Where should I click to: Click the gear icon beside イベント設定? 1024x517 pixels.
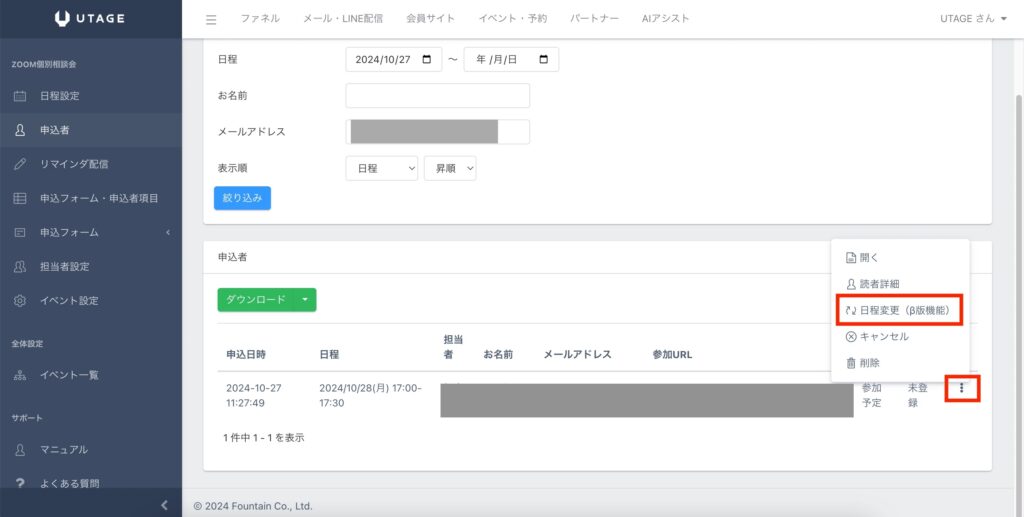coord(20,300)
